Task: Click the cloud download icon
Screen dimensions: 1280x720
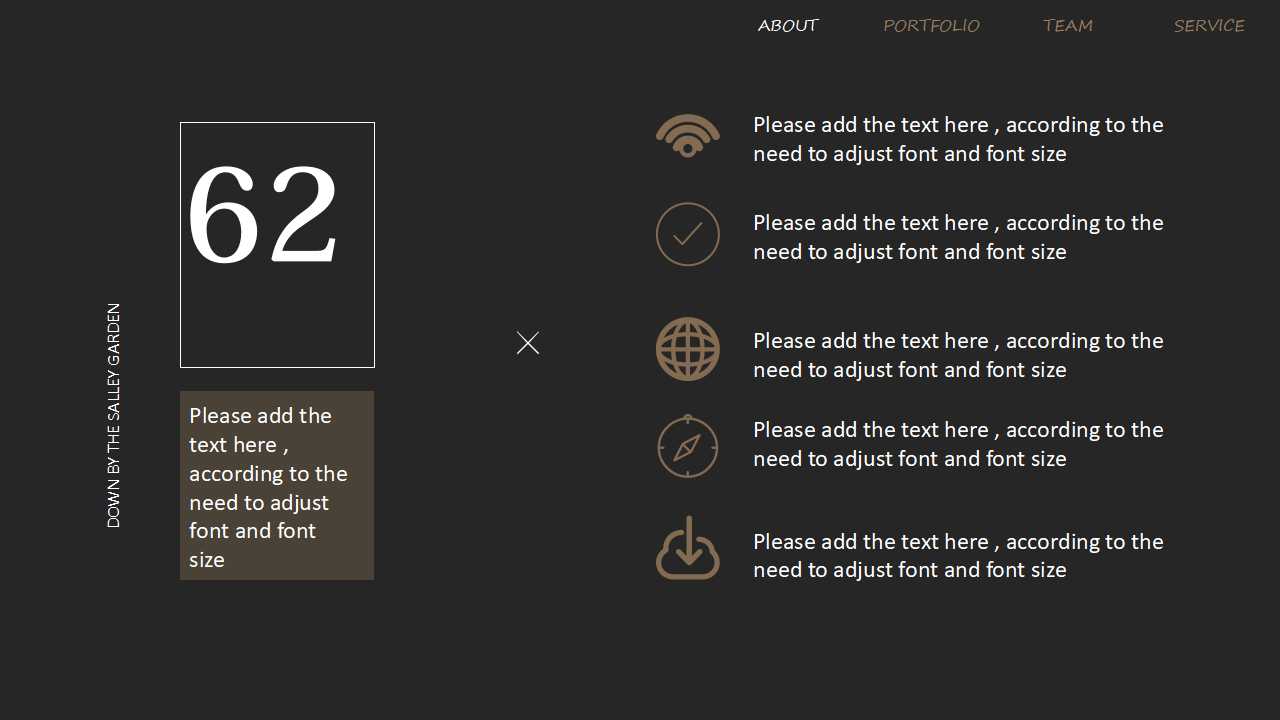Action: [688, 548]
